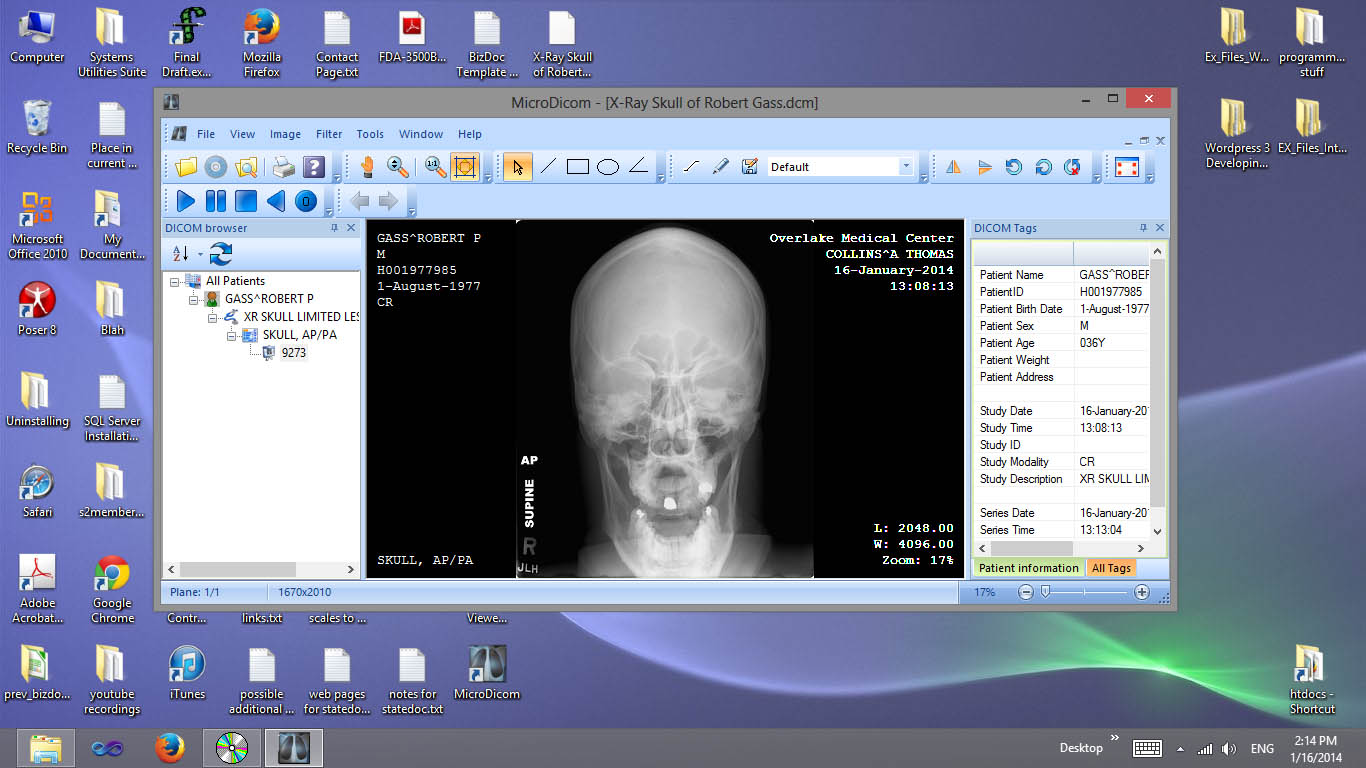Click the next image right arrow
Viewport: 1366px width, 768px height.
388,201
